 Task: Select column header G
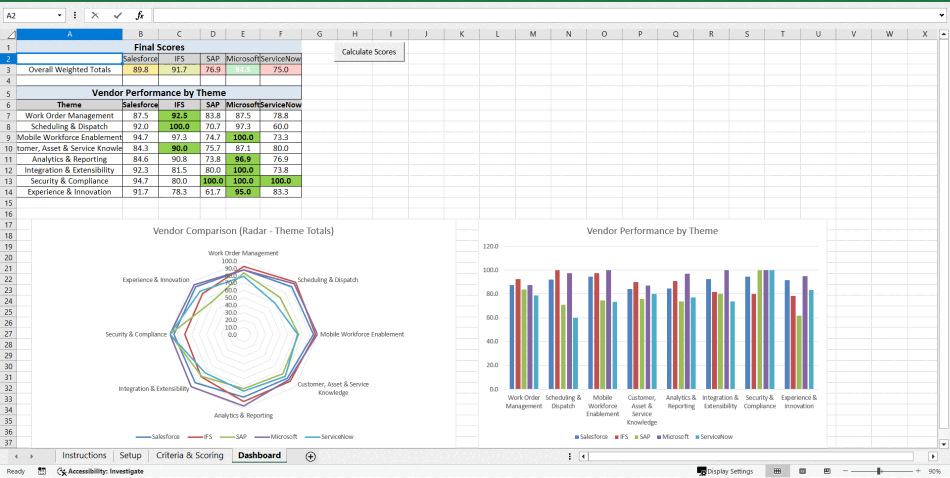(x=319, y=35)
